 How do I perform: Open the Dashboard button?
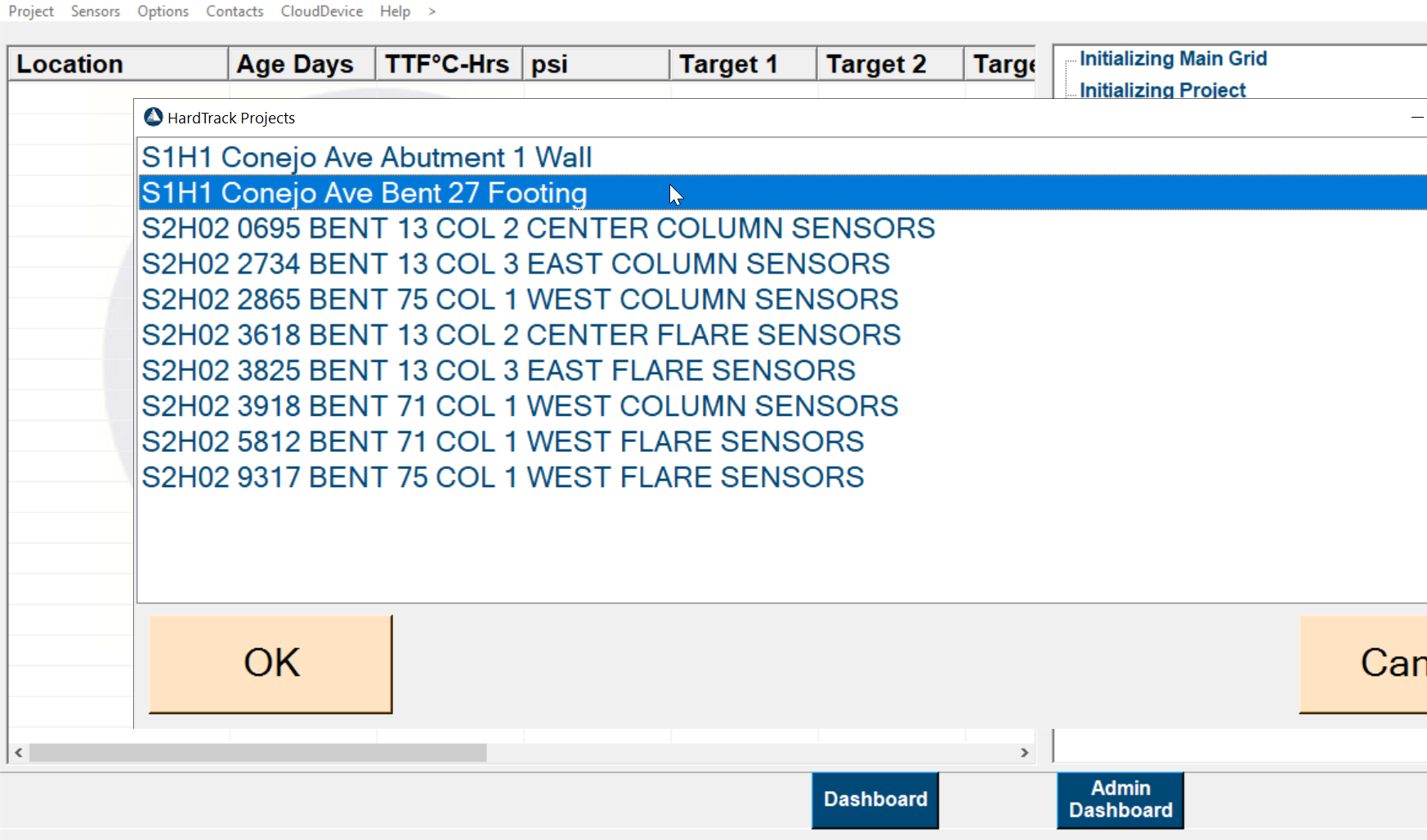click(x=875, y=800)
